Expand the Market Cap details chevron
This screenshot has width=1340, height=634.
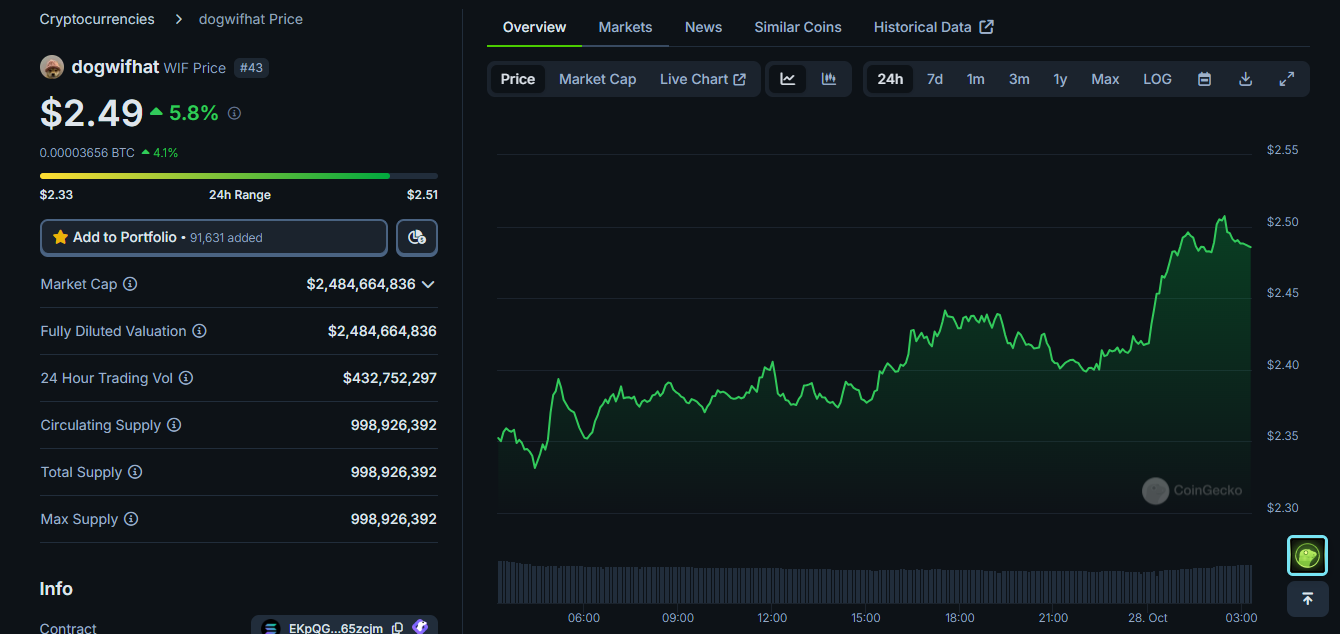click(x=428, y=284)
